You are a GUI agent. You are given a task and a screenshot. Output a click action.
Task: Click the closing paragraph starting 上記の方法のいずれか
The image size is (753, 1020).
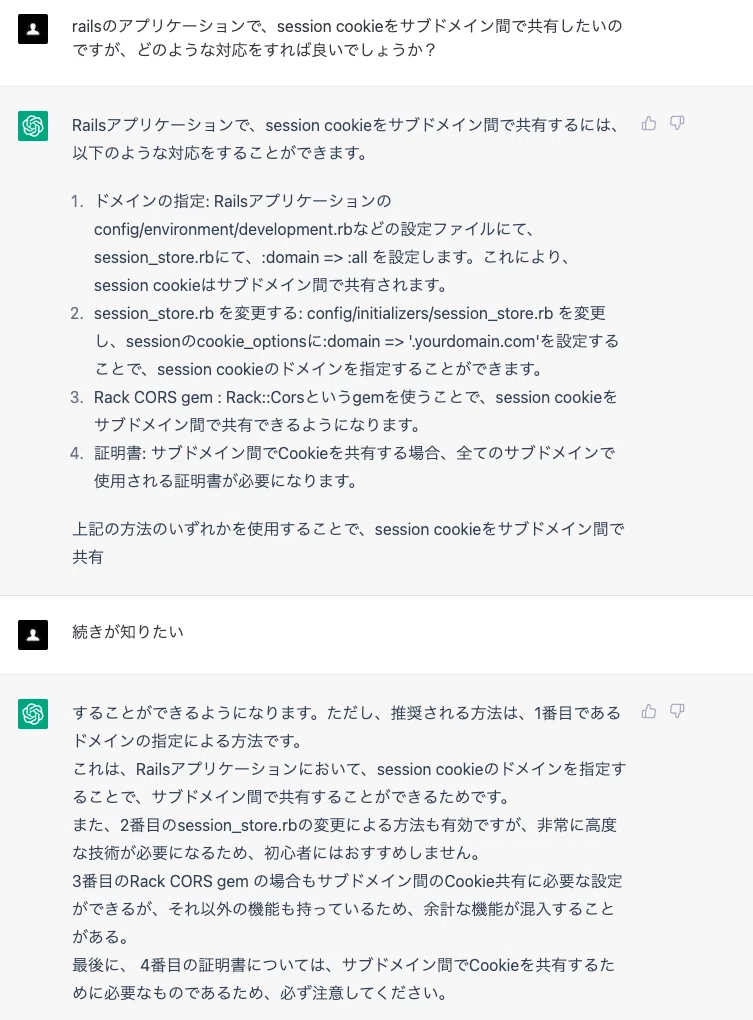click(x=348, y=543)
